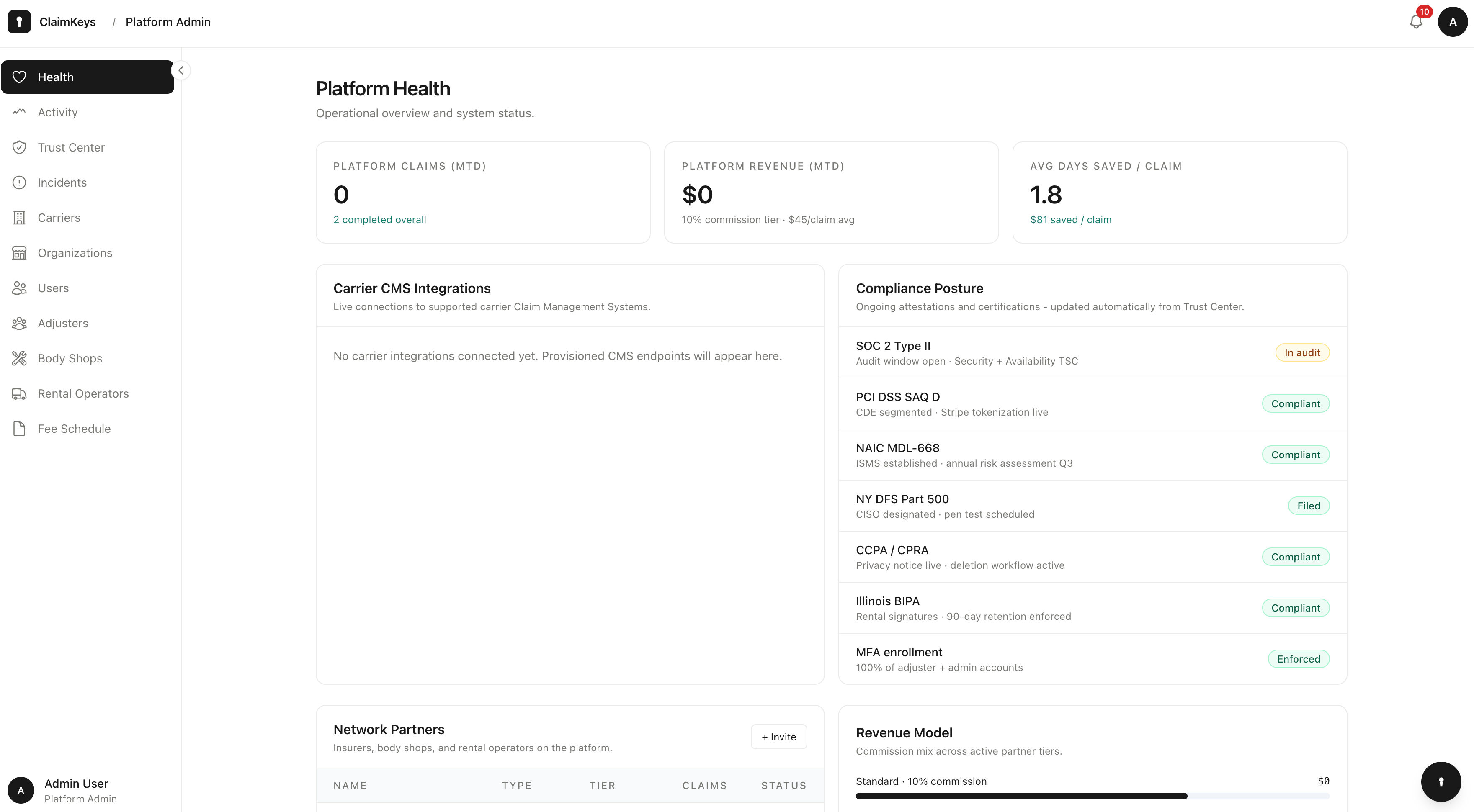Click the Body Shops wrench icon
The height and width of the screenshot is (812, 1474).
(19, 358)
